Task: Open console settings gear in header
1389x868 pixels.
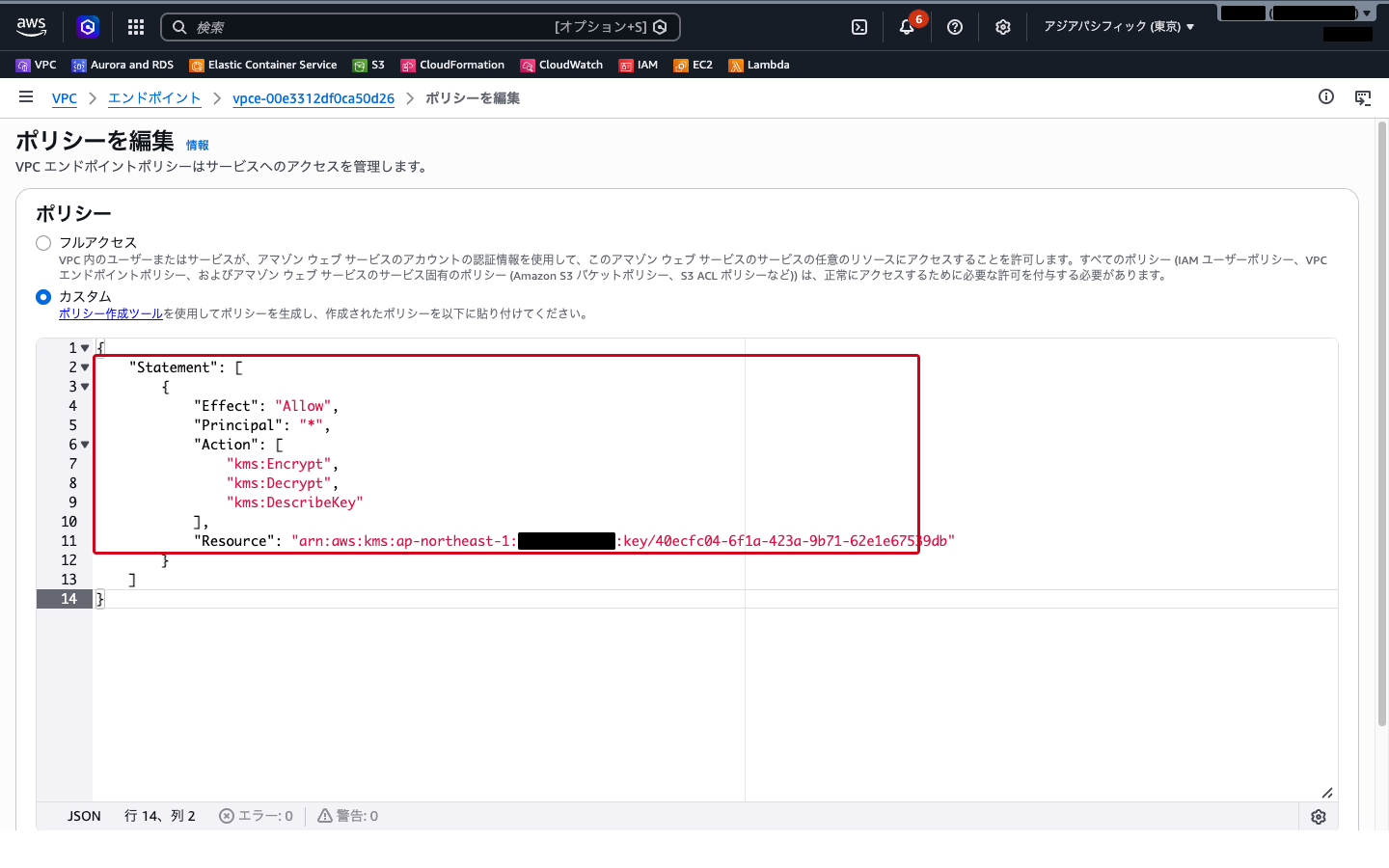Action: 1003,27
